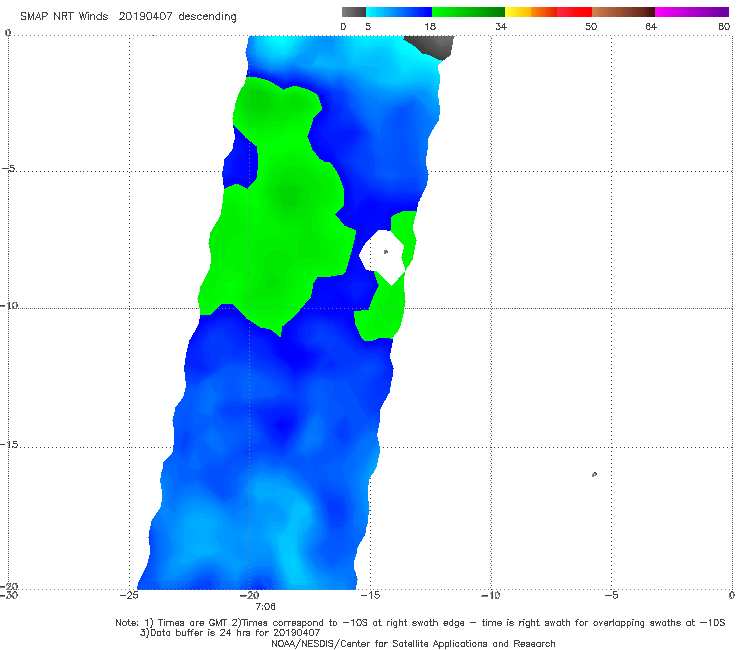Click the white gap in the wind swath
The image size is (740, 650).
coord(383,257)
